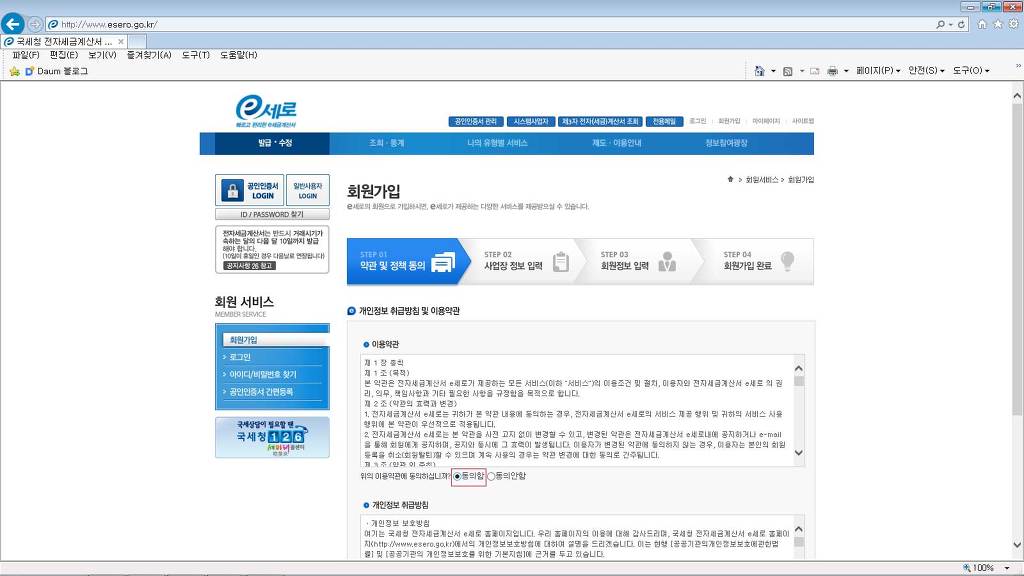This screenshot has width=1024, height=576.
Task: Click the RSS feeds icon
Action: (788, 71)
